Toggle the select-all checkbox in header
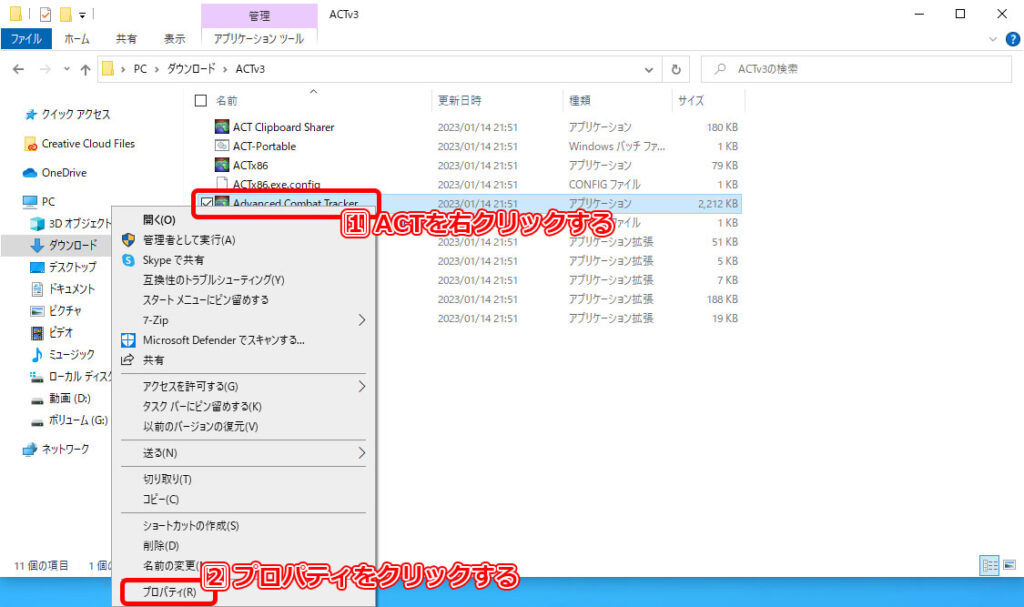This screenshot has height=607, width=1024. [x=201, y=101]
